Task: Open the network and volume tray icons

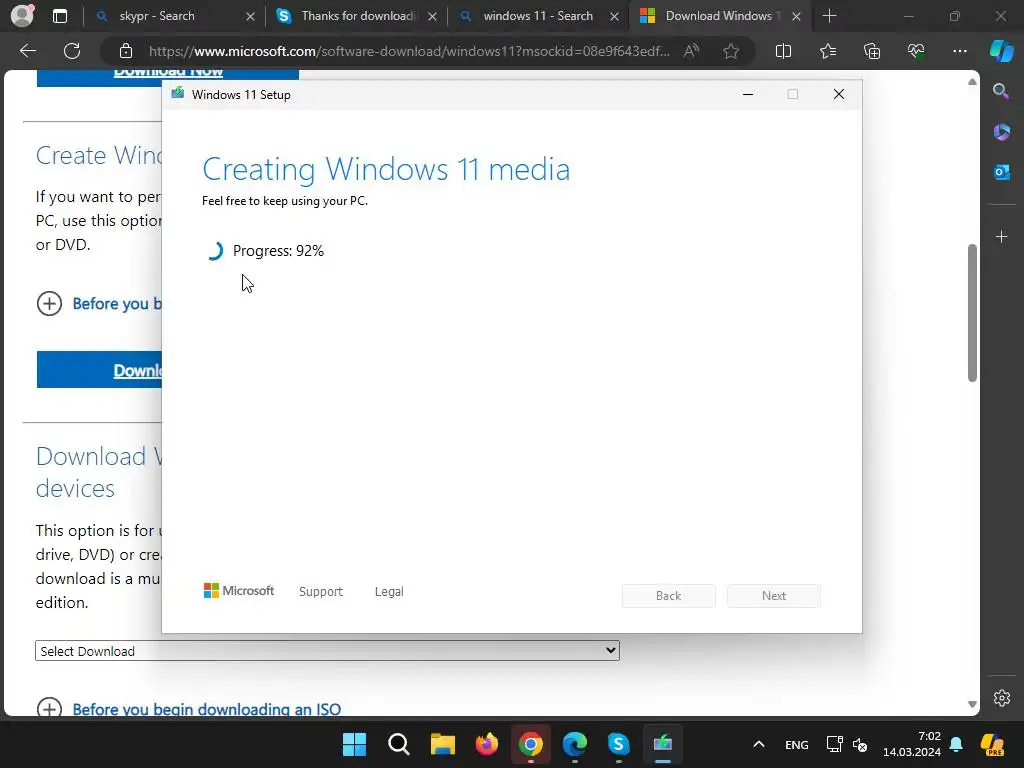Action: 846,744
